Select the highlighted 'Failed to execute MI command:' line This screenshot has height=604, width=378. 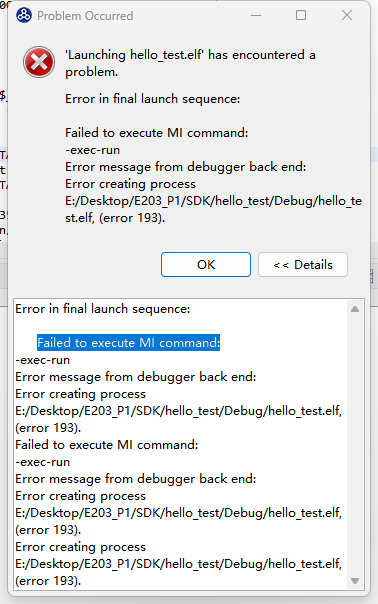tap(128, 342)
